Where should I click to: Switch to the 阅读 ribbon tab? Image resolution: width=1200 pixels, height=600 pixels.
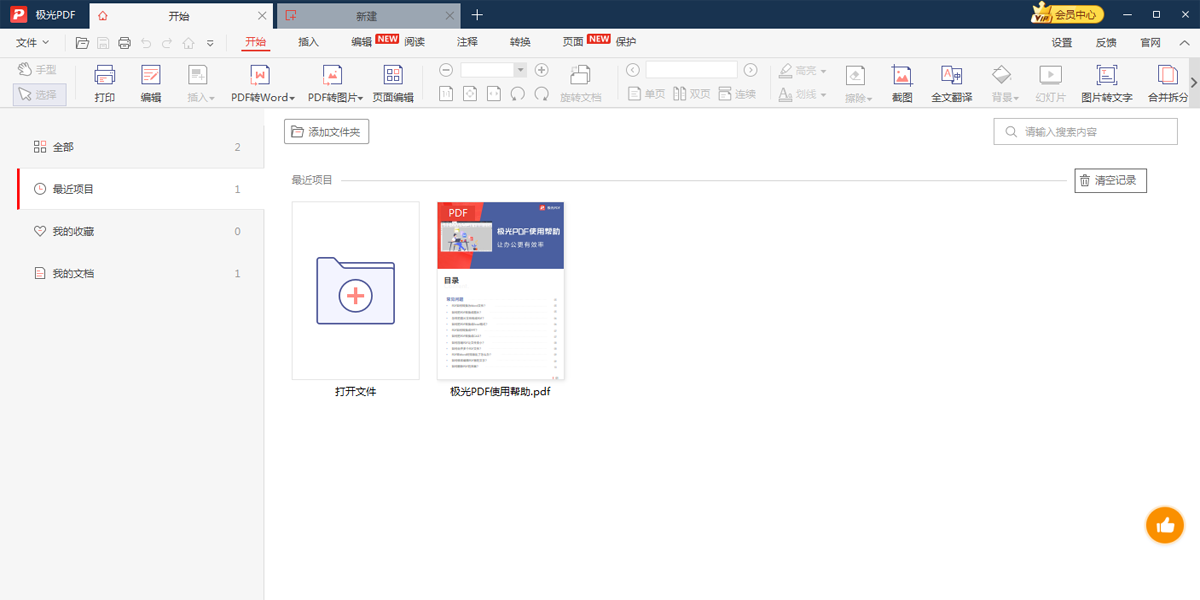(414, 42)
